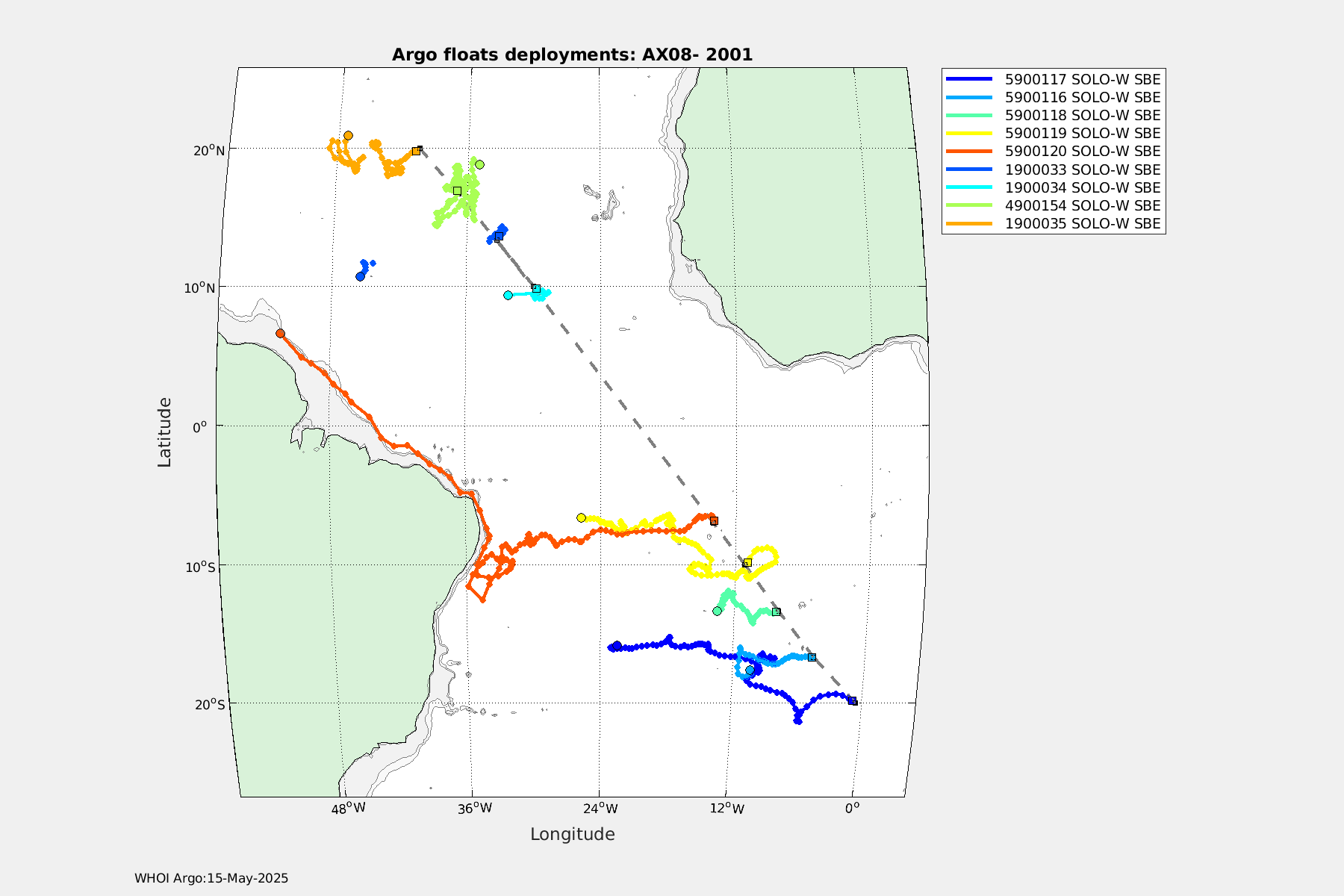The width and height of the screenshot is (1344, 896).
Task: Click the orange-red square deployment marker near 12°W
Action: pos(714,520)
